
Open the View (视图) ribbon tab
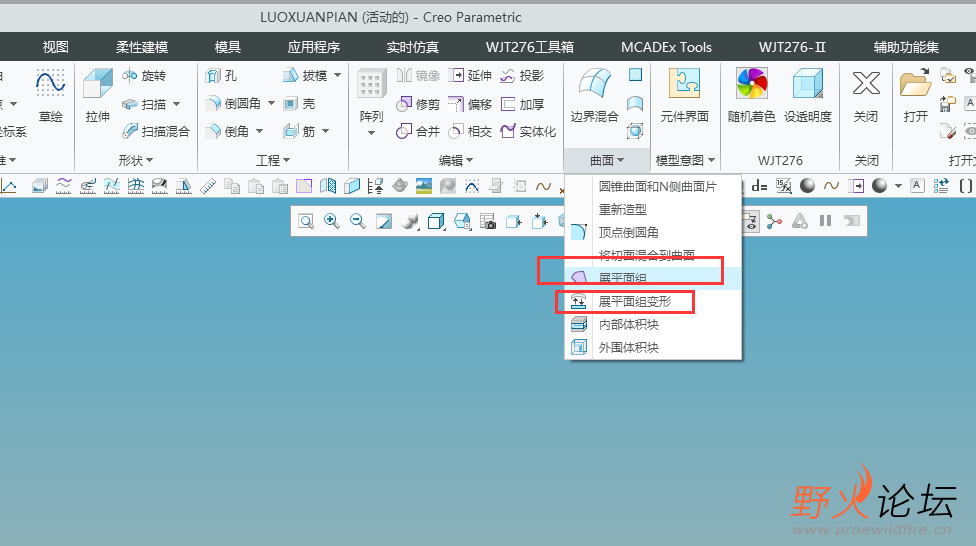pos(55,47)
